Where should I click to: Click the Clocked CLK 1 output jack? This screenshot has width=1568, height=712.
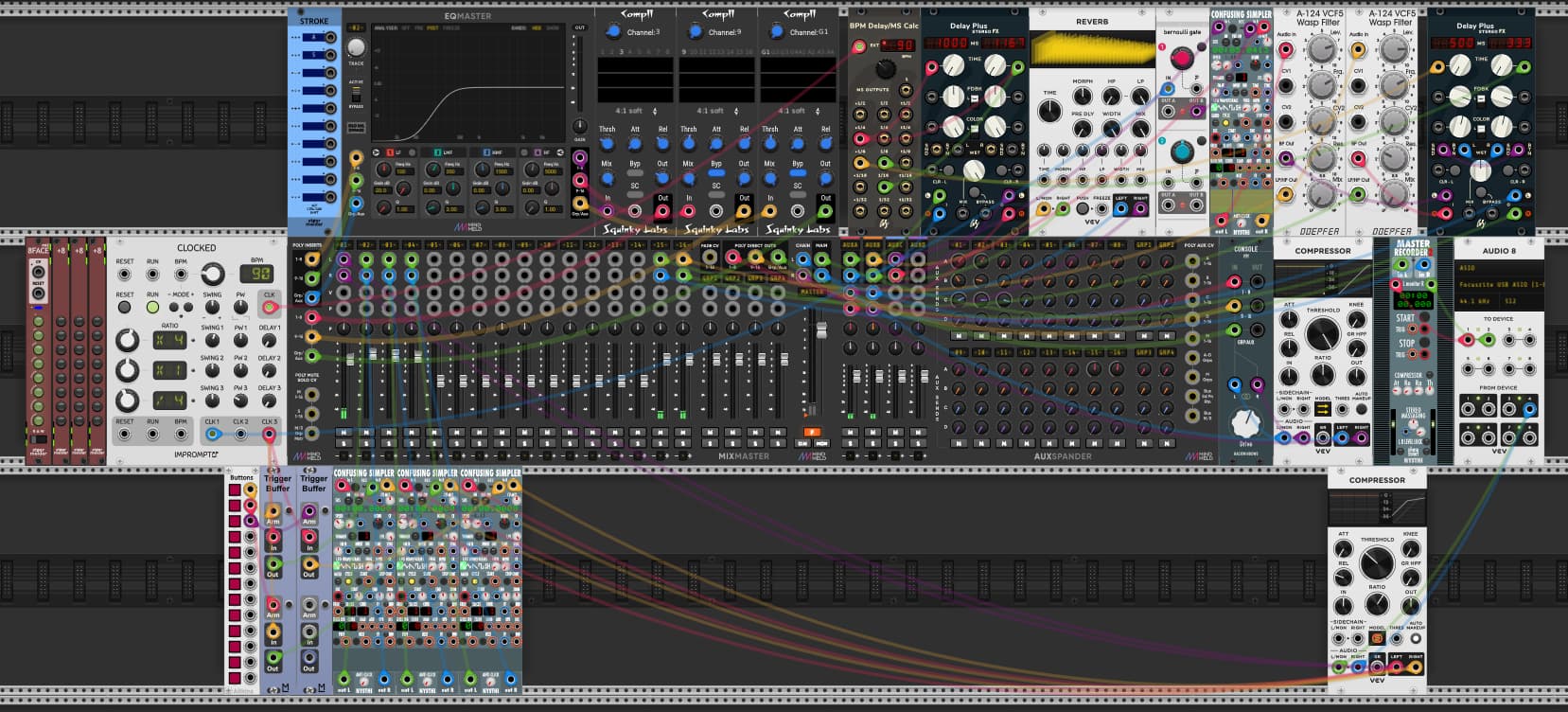click(212, 435)
